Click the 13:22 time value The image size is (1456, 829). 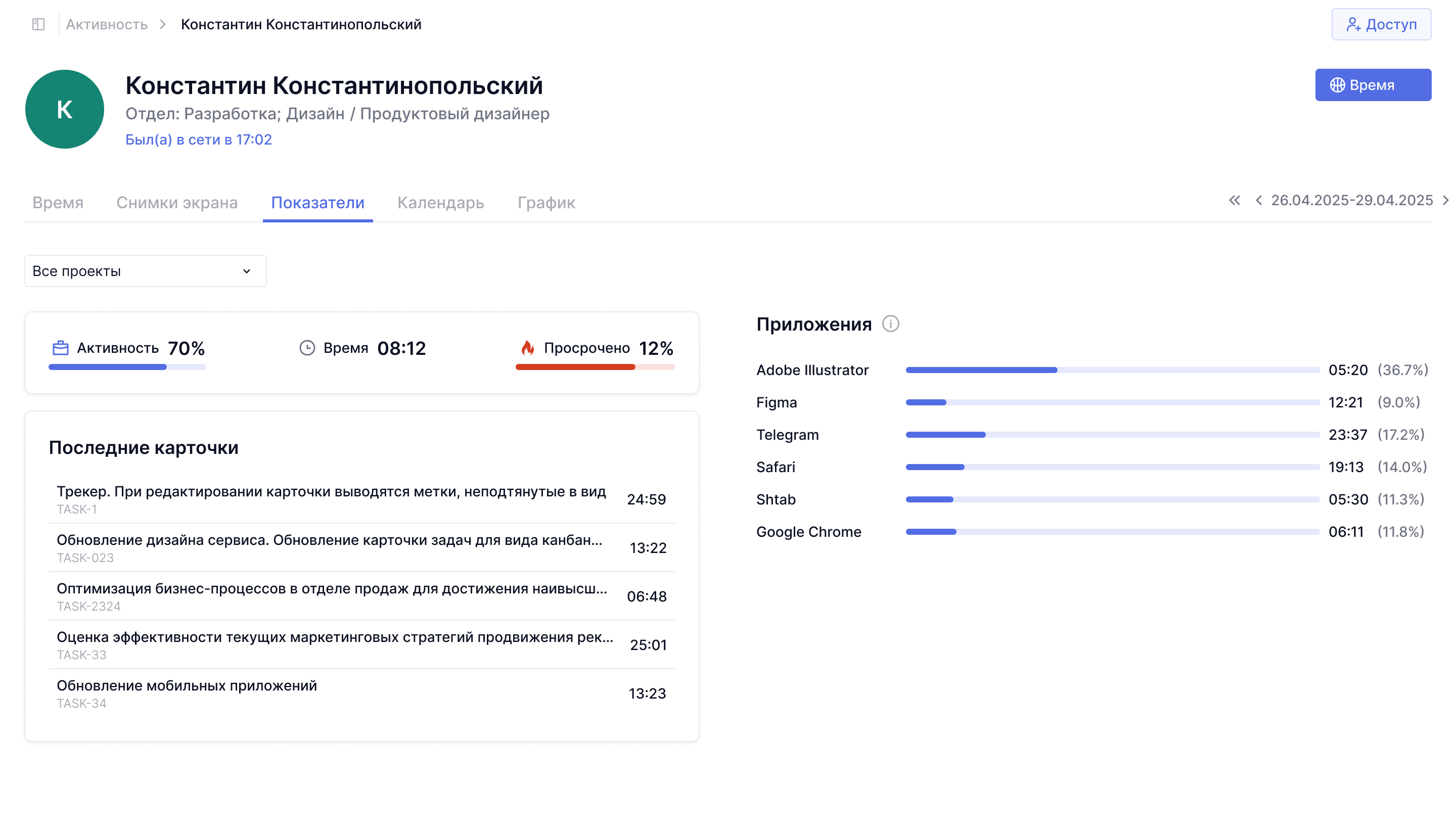click(x=648, y=548)
